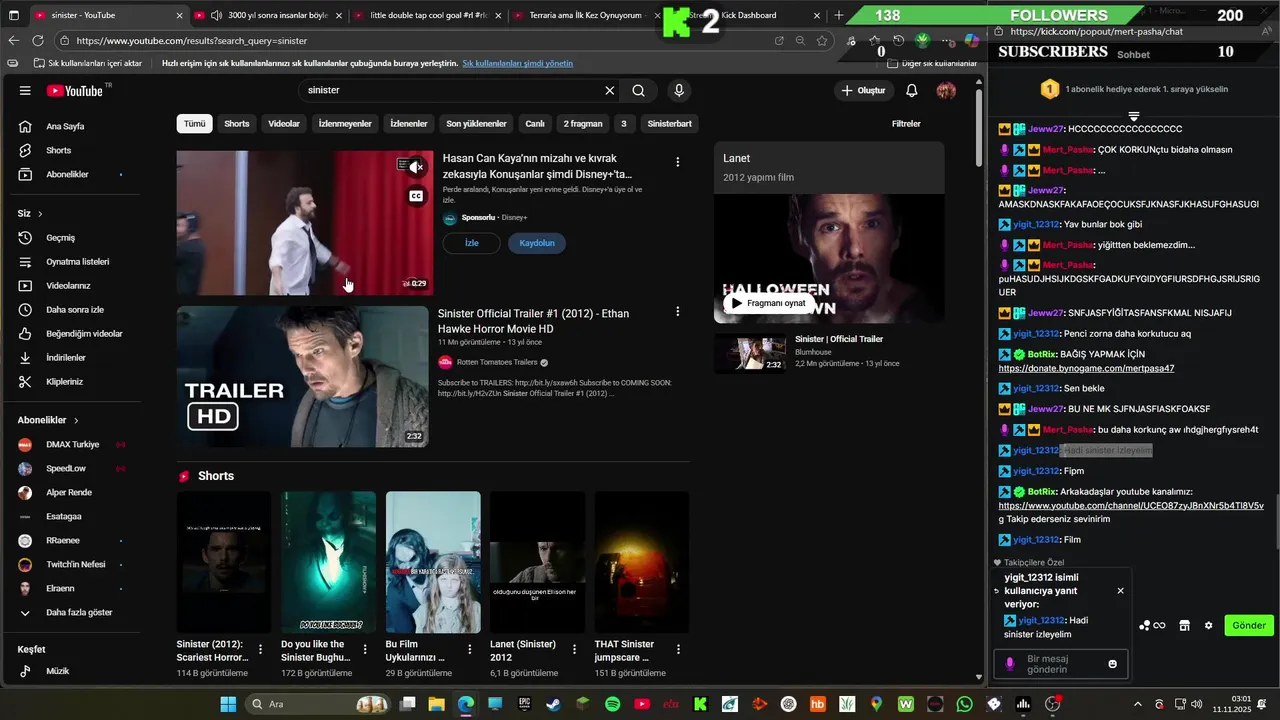
Task: Select the Shorts filter chip
Action: (237, 124)
